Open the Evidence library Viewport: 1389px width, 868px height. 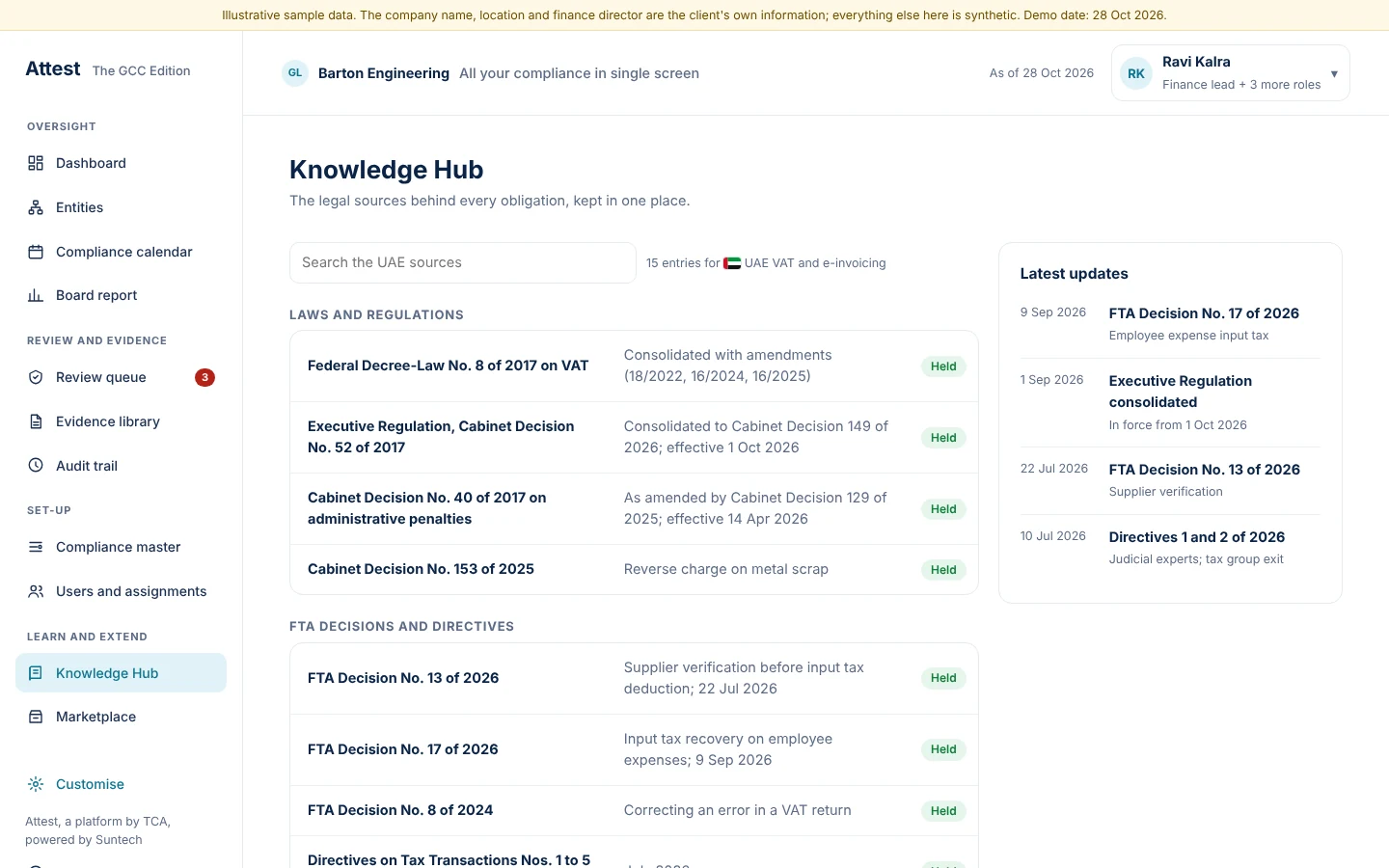(x=121, y=421)
